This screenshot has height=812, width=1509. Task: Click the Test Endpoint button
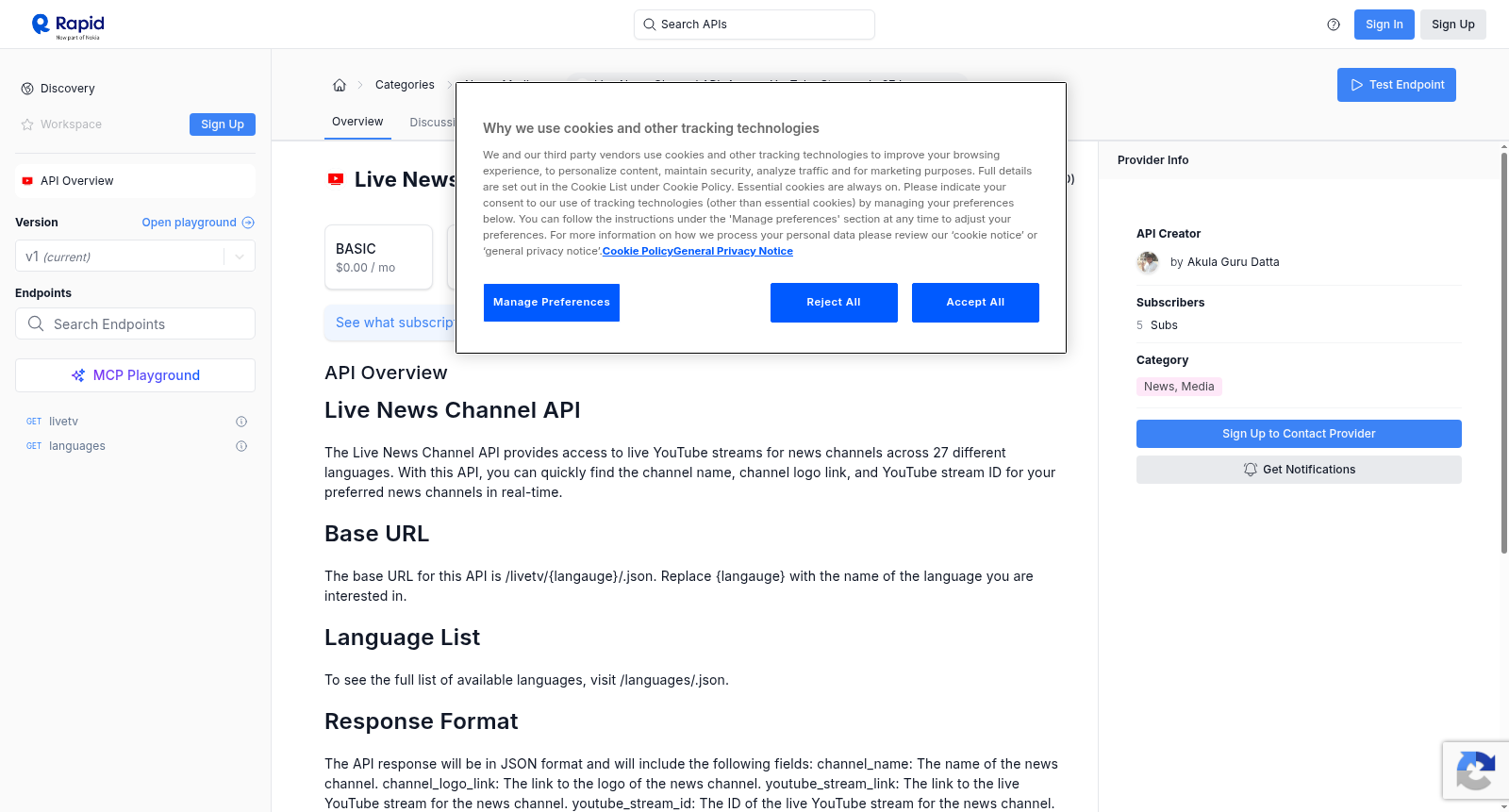click(x=1397, y=85)
